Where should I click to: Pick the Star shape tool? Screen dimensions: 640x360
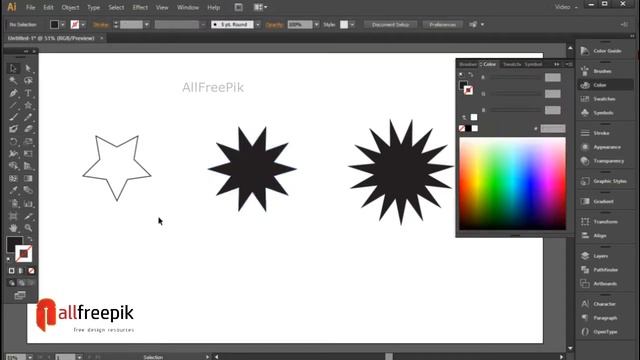pos(28,105)
